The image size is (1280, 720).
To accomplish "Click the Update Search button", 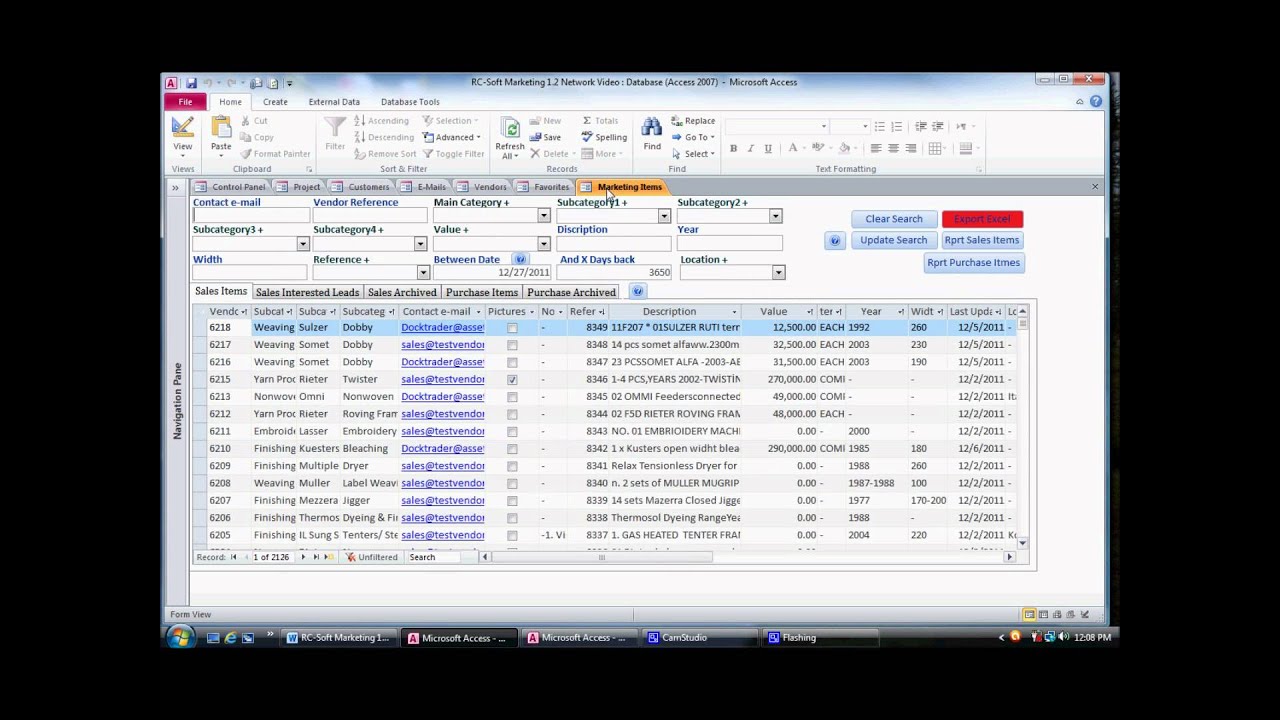I will 894,241.
